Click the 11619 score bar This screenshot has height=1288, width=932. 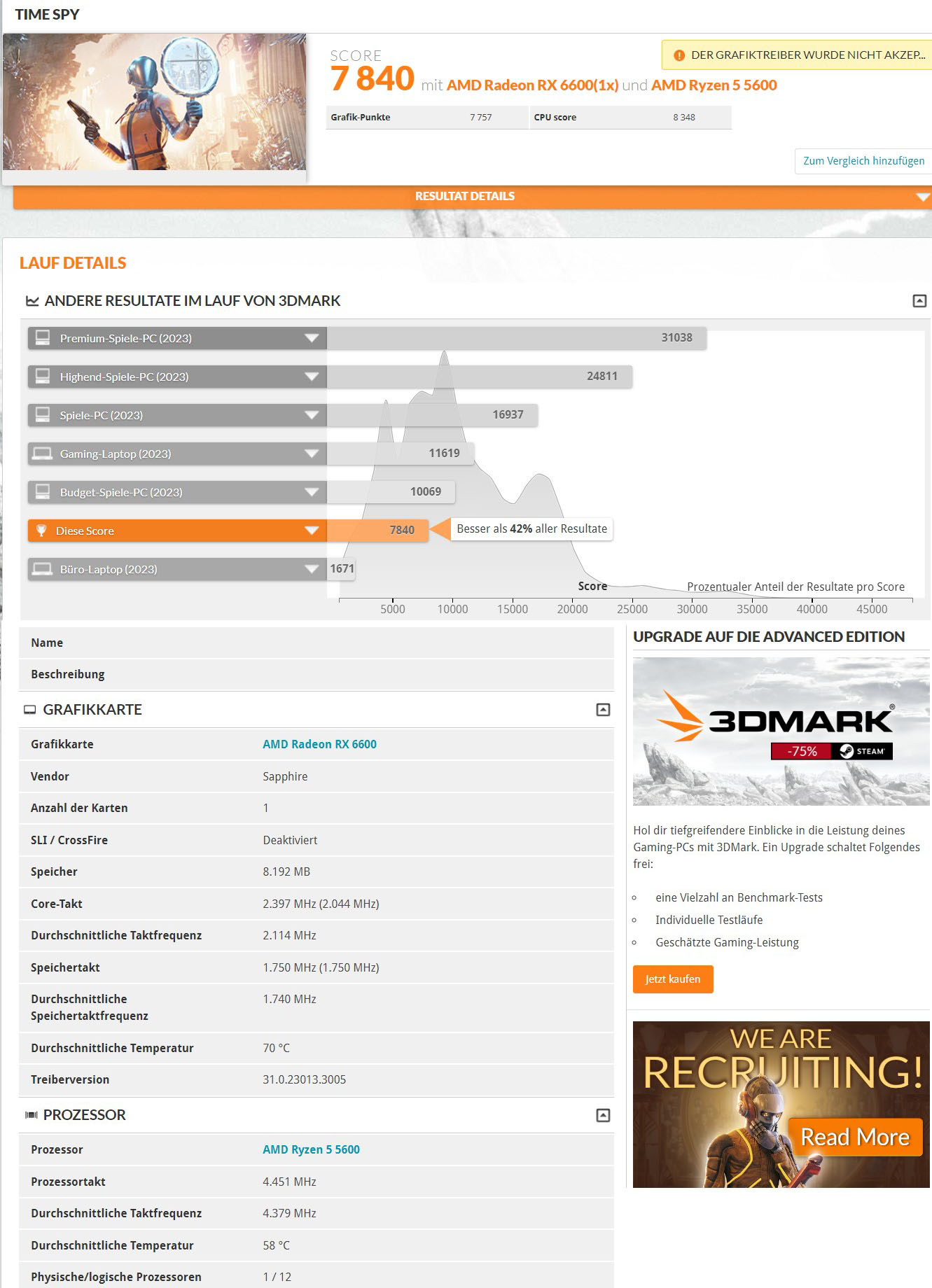point(401,454)
